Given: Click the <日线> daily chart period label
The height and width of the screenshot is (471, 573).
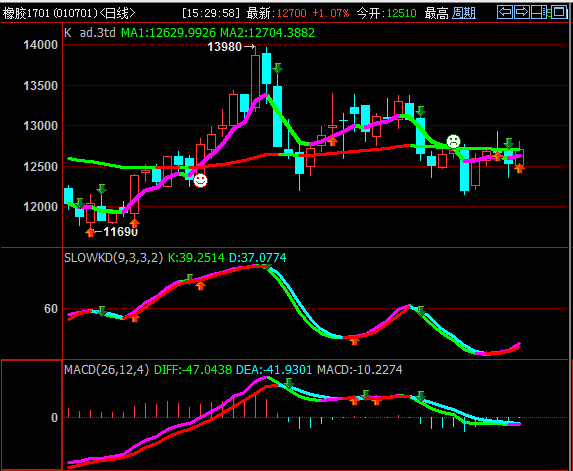Looking at the screenshot, I should pyautogui.click(x=117, y=13).
